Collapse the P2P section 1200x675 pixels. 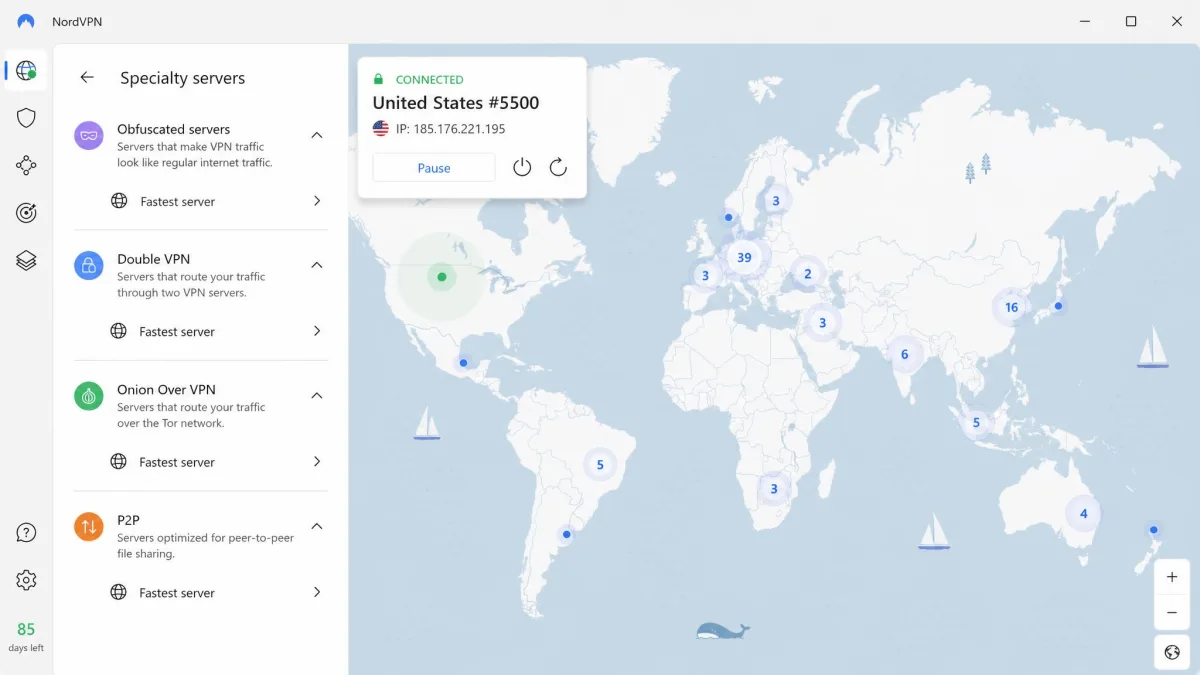(x=317, y=526)
